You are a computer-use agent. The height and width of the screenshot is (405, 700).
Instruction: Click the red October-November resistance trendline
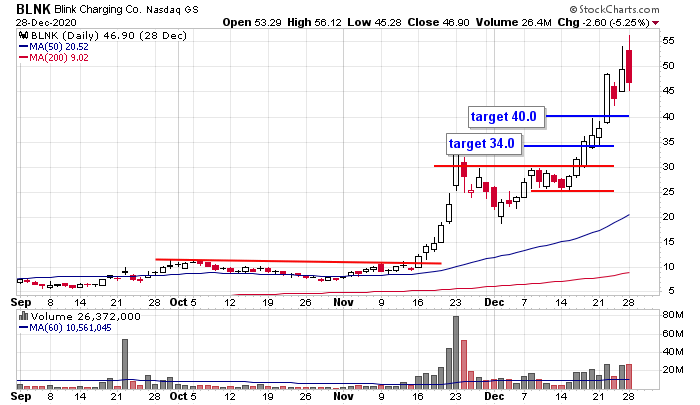[x=298, y=261]
